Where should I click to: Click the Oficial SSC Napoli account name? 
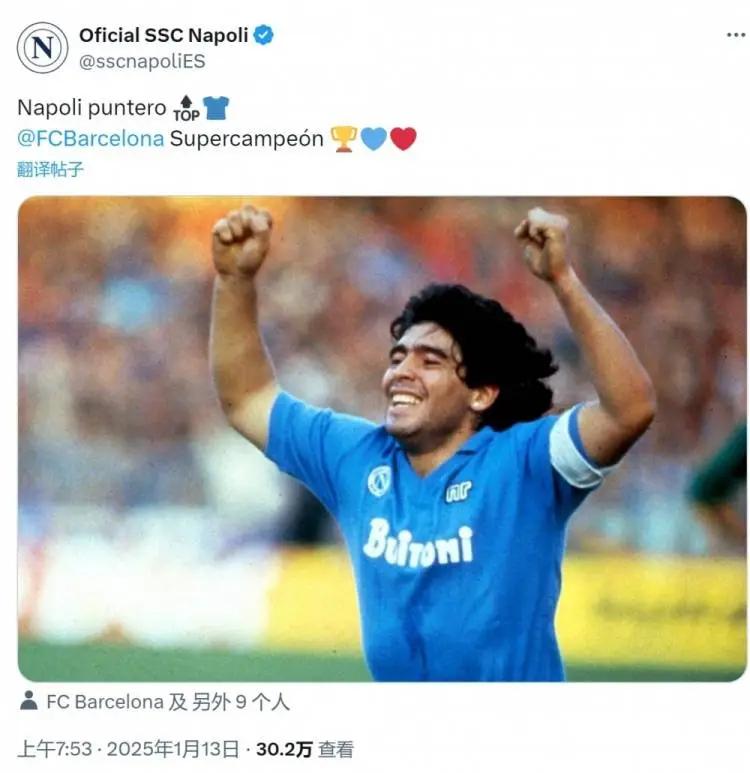tap(164, 35)
